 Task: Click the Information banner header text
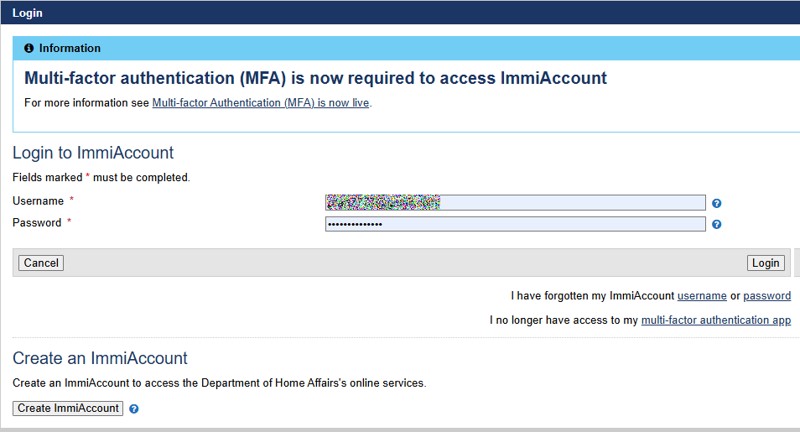(x=70, y=48)
